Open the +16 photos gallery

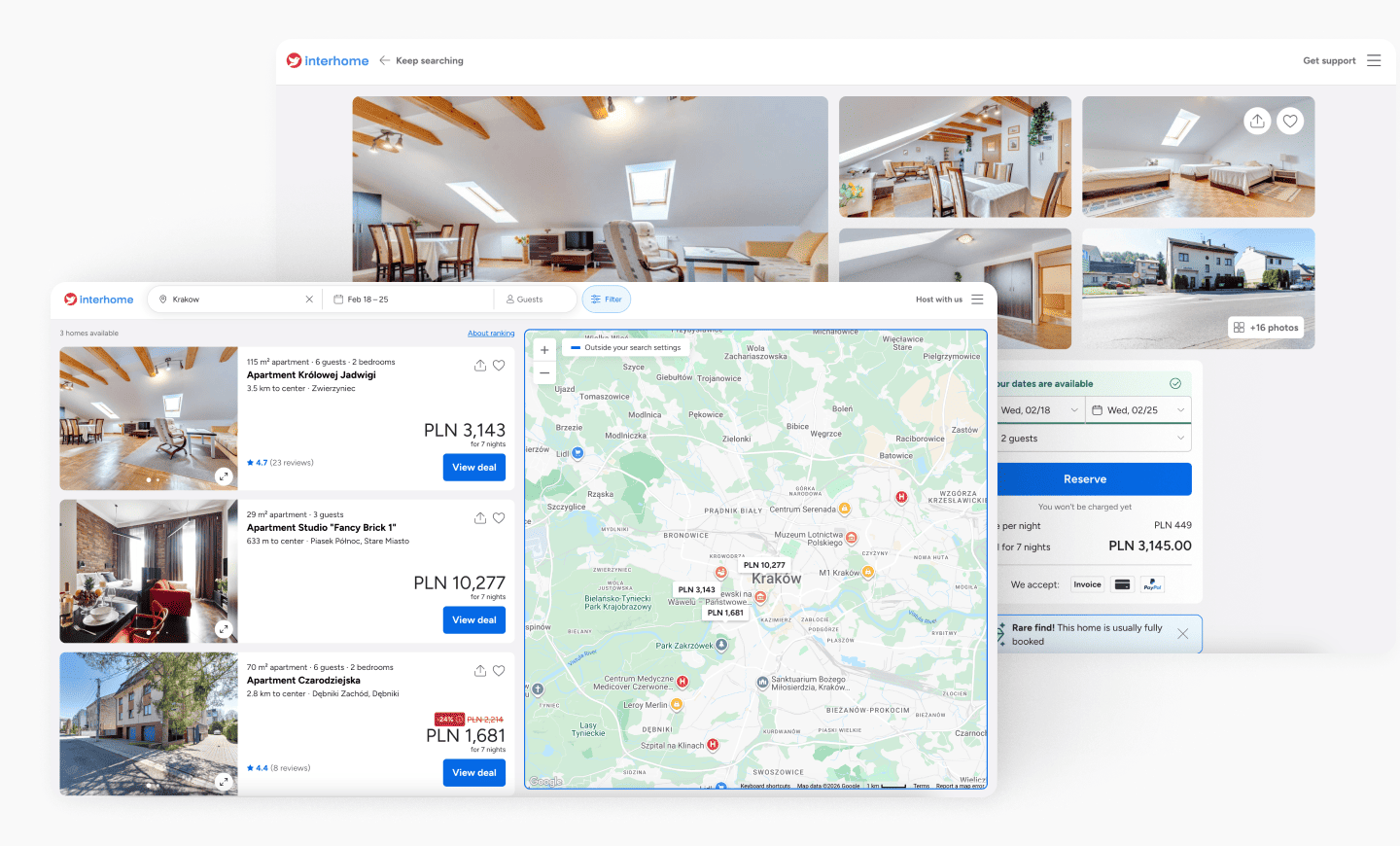pos(1266,327)
